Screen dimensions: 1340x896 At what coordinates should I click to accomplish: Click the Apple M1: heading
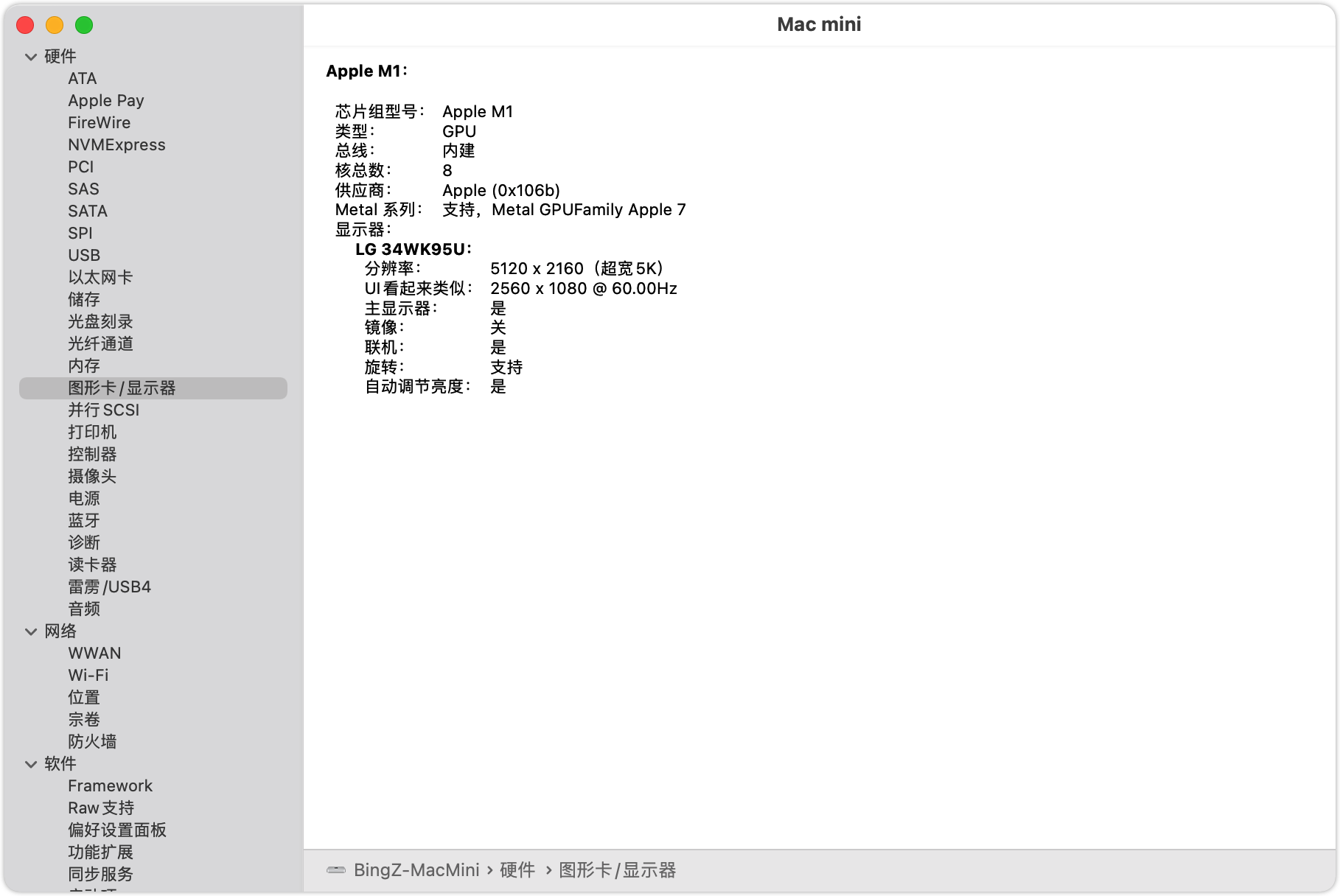367,71
